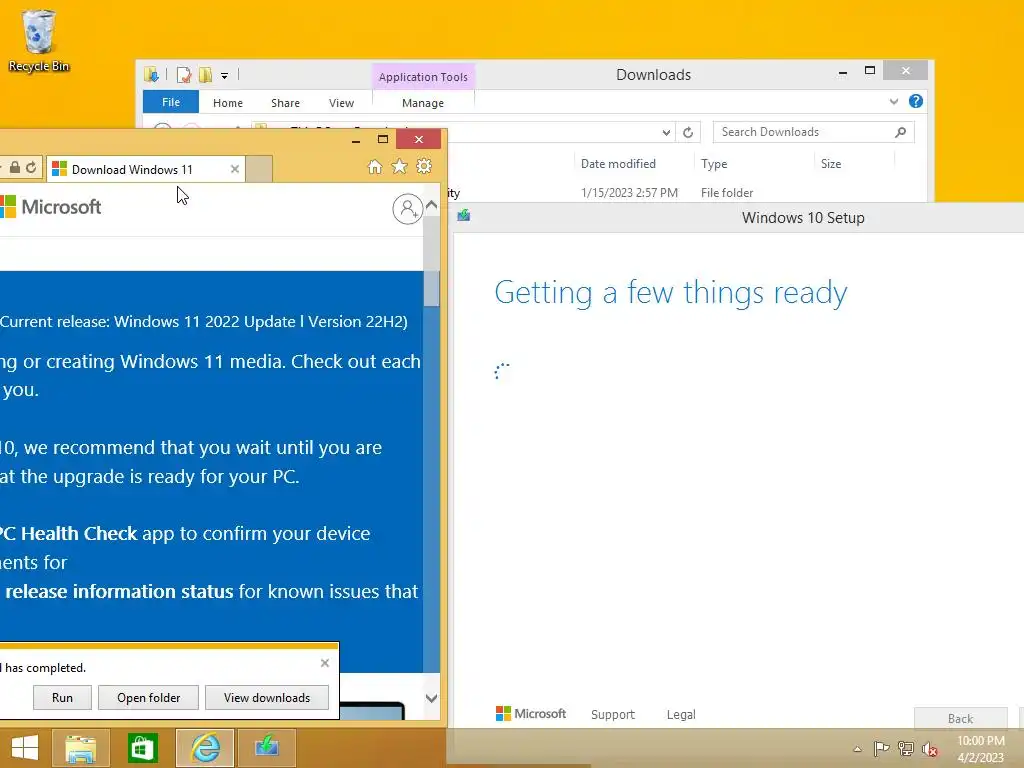The image size is (1024, 768).
Task: Click Run in the download bar
Action: [x=63, y=697]
